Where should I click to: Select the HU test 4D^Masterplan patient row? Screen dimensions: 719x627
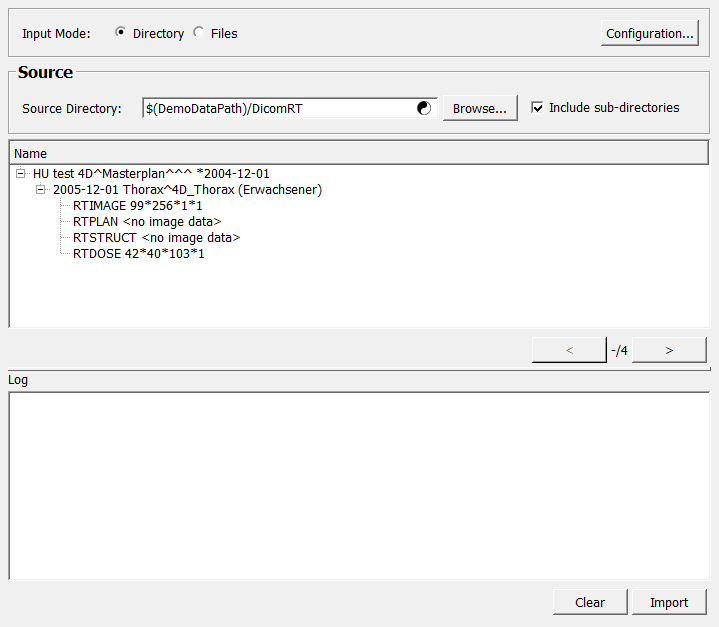tap(150, 173)
